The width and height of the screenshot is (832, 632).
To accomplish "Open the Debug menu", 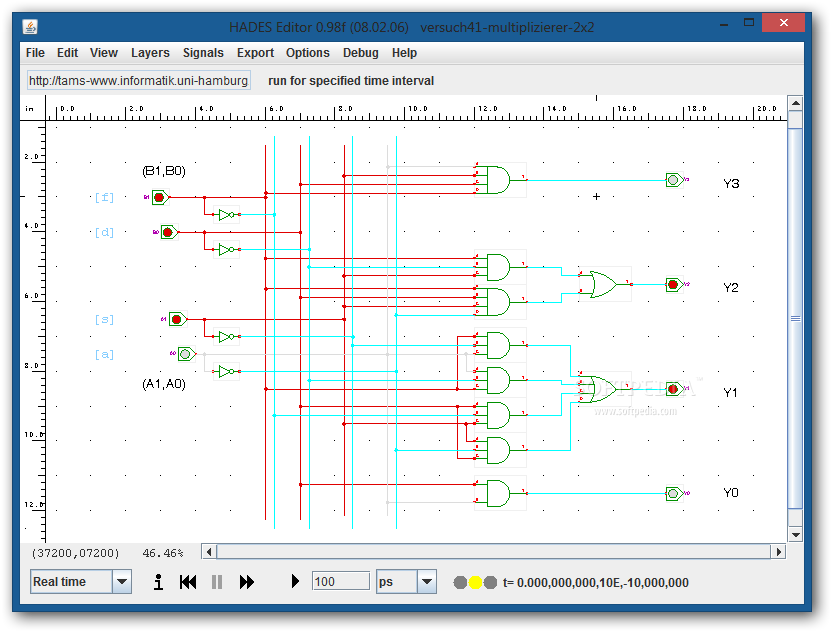I will 360,53.
